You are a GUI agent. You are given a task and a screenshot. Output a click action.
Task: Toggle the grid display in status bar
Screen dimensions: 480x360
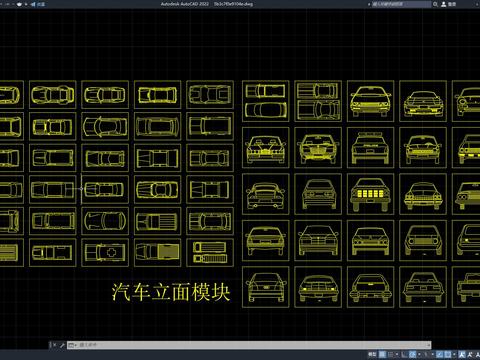point(382,354)
